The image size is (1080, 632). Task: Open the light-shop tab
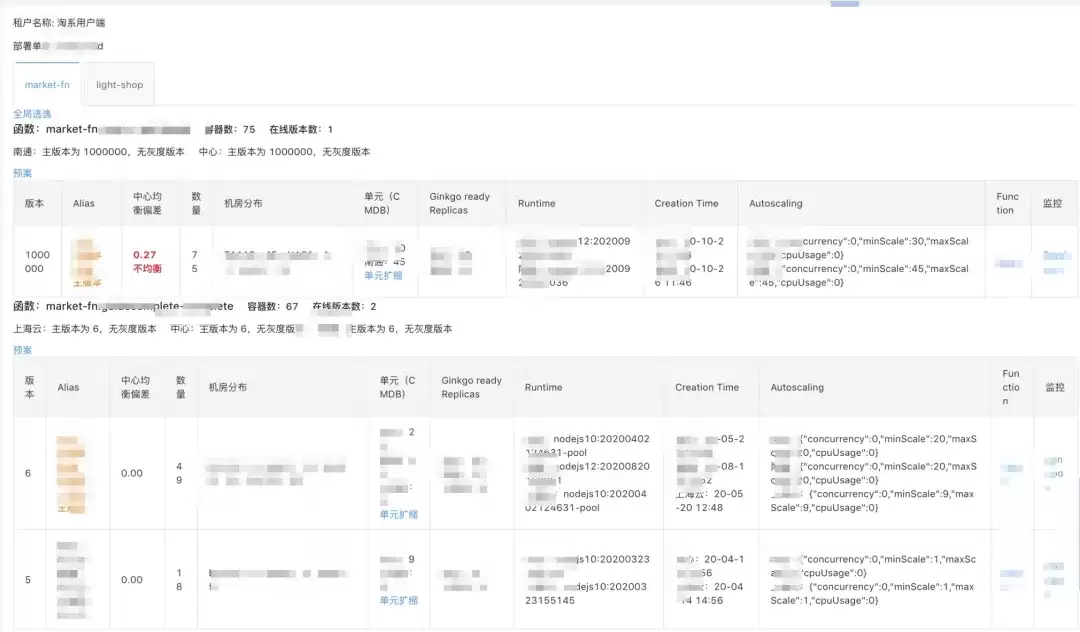[119, 85]
